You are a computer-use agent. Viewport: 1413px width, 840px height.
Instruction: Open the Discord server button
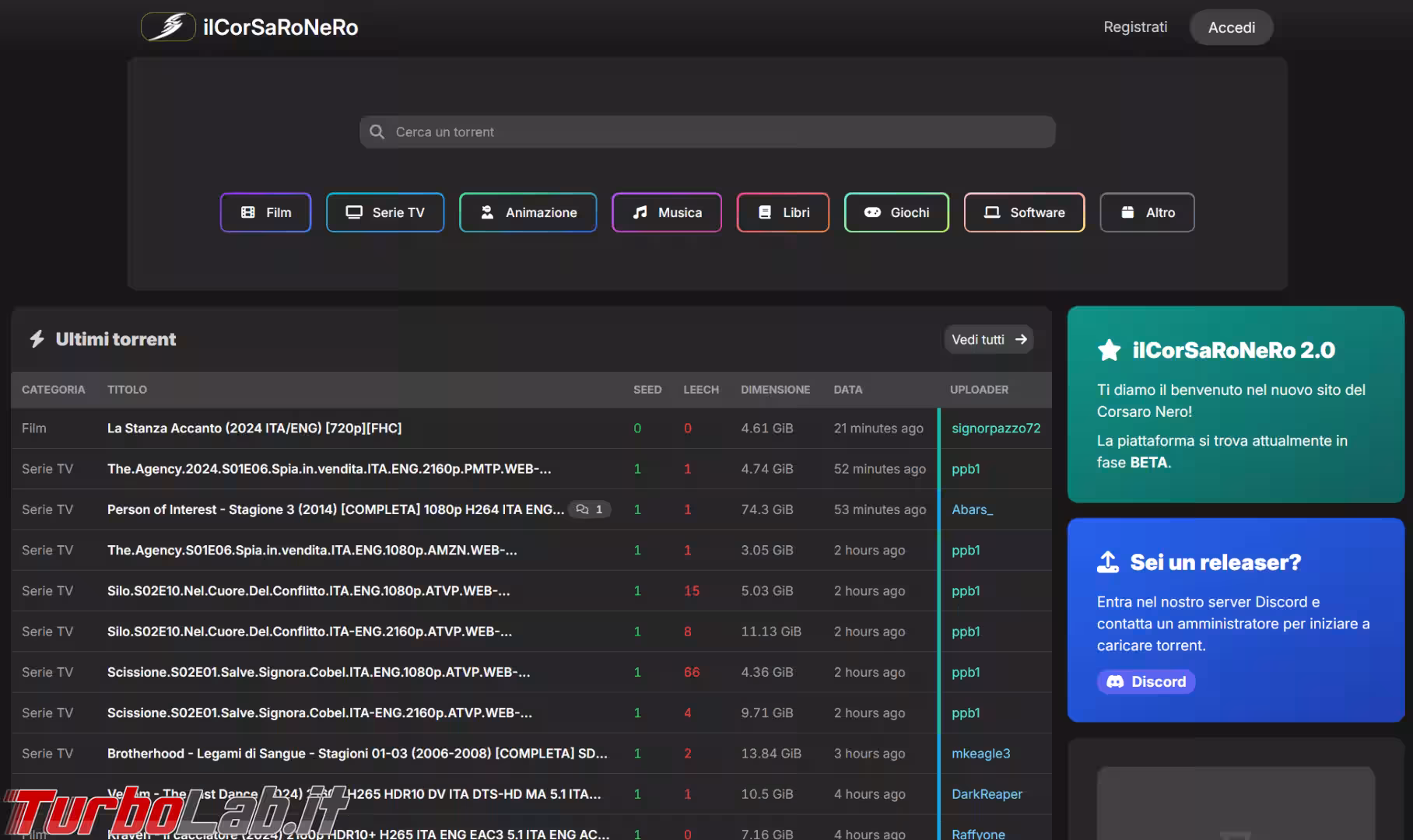coord(1146,681)
